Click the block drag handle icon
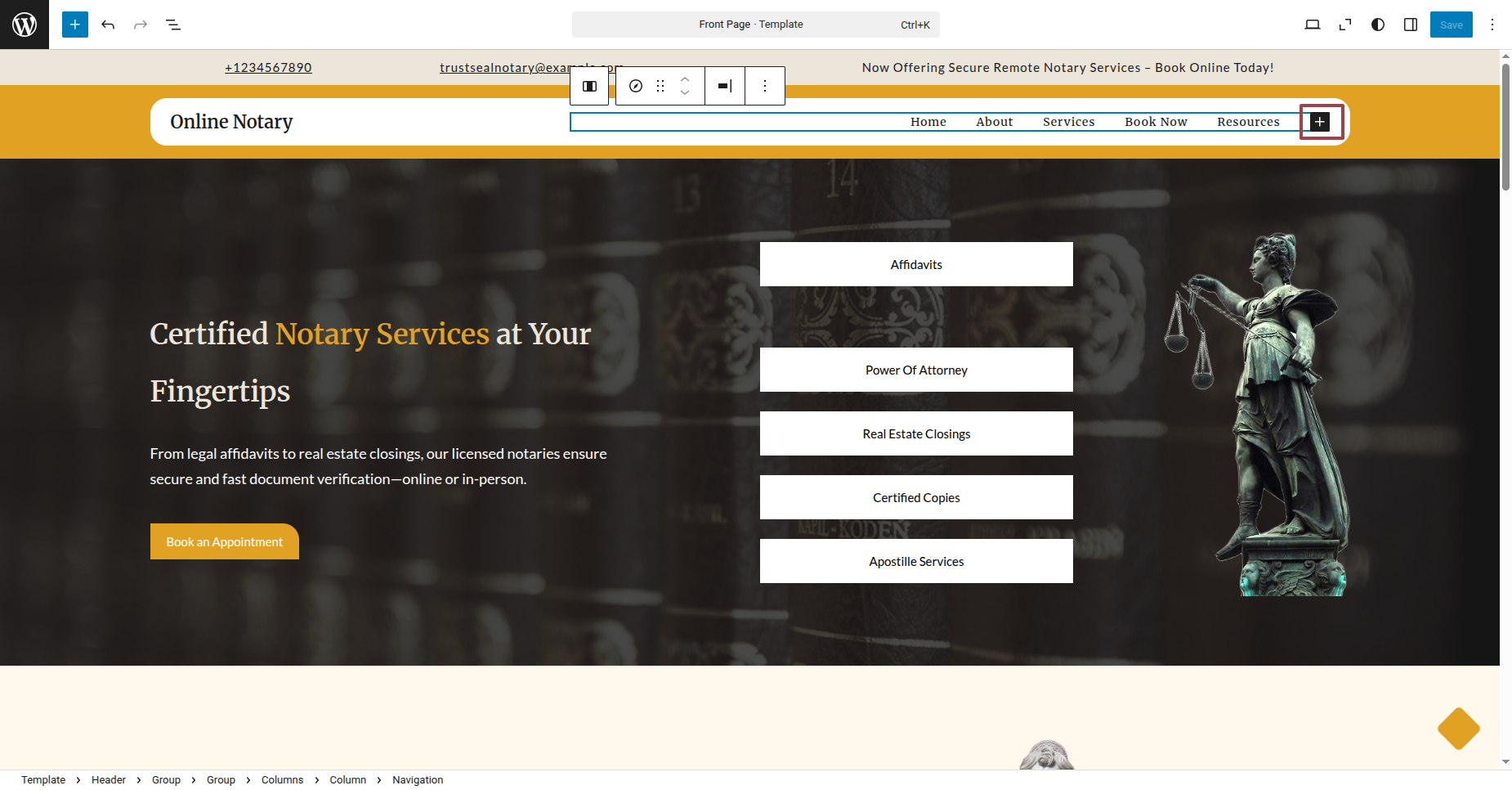This screenshot has width=1512, height=790. pyautogui.click(x=660, y=86)
